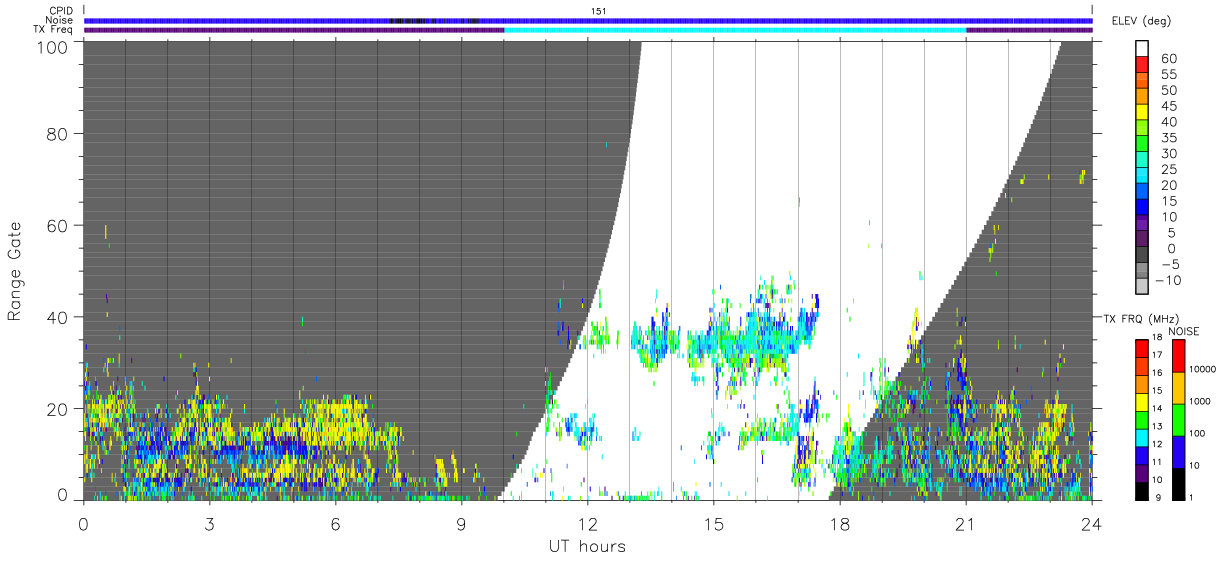Click the TX Freq row label
1228x567 pixels.
(54, 29)
